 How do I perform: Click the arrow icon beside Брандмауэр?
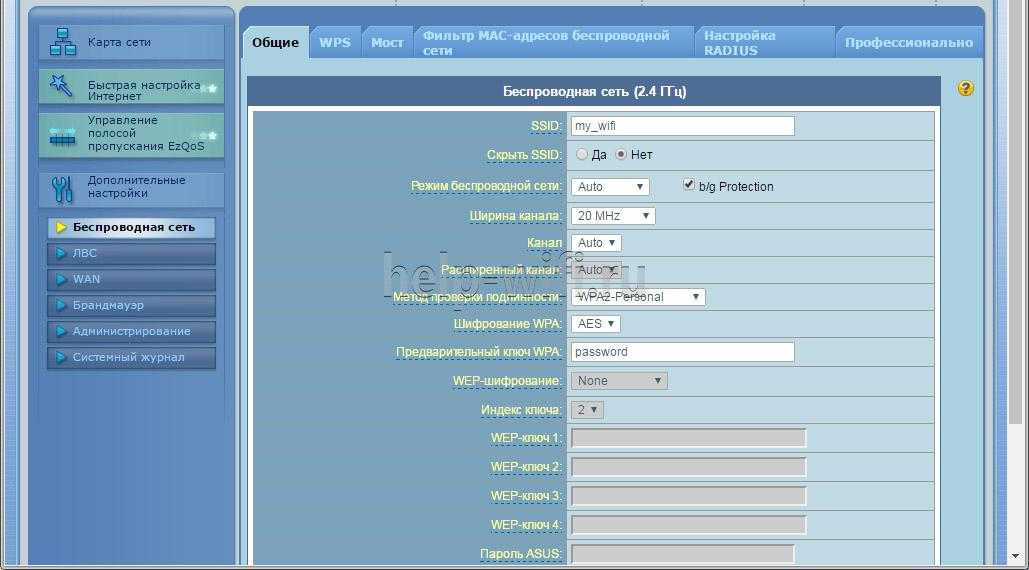61,306
